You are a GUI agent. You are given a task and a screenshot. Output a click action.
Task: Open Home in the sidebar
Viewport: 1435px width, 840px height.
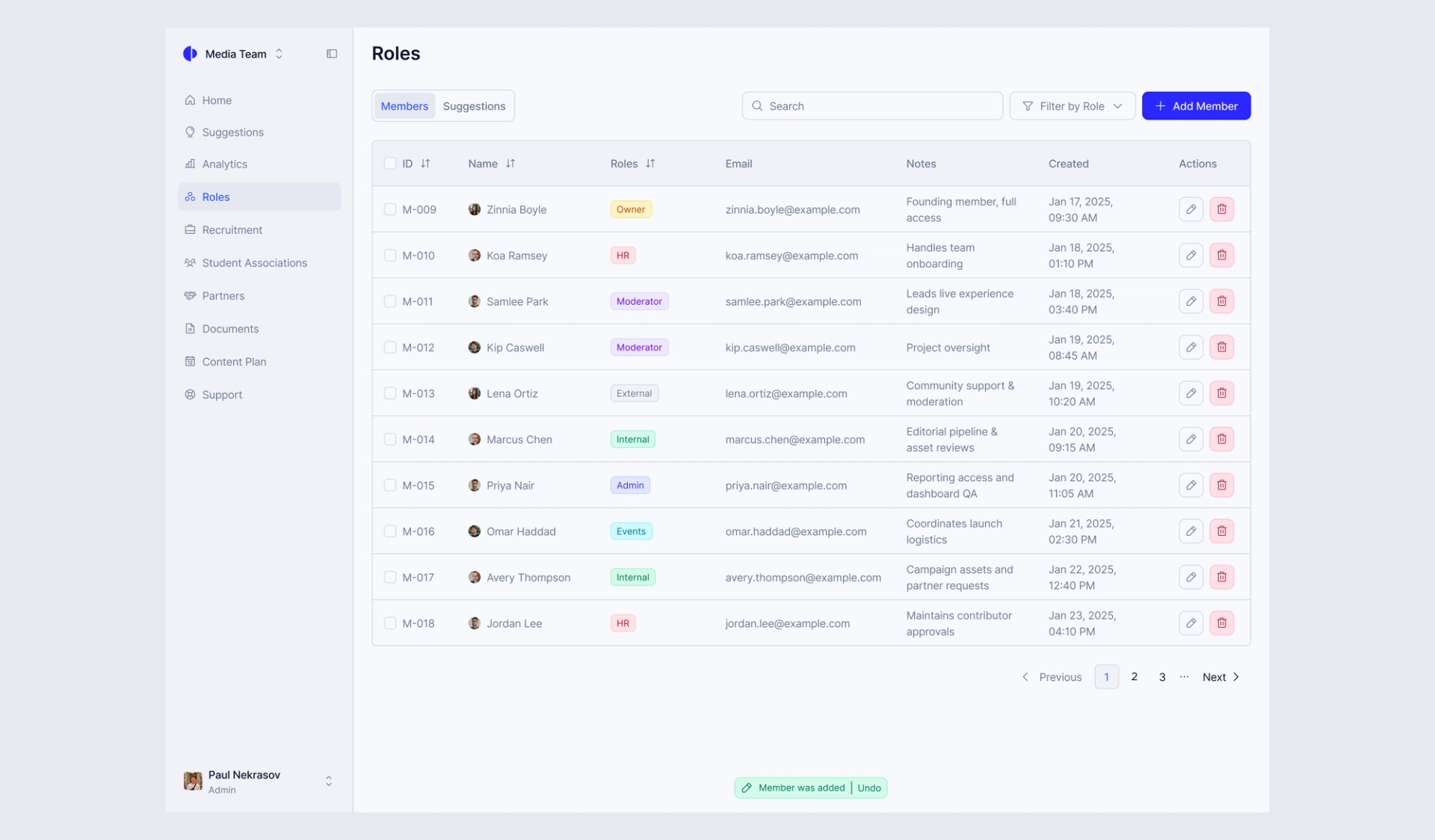259,100
